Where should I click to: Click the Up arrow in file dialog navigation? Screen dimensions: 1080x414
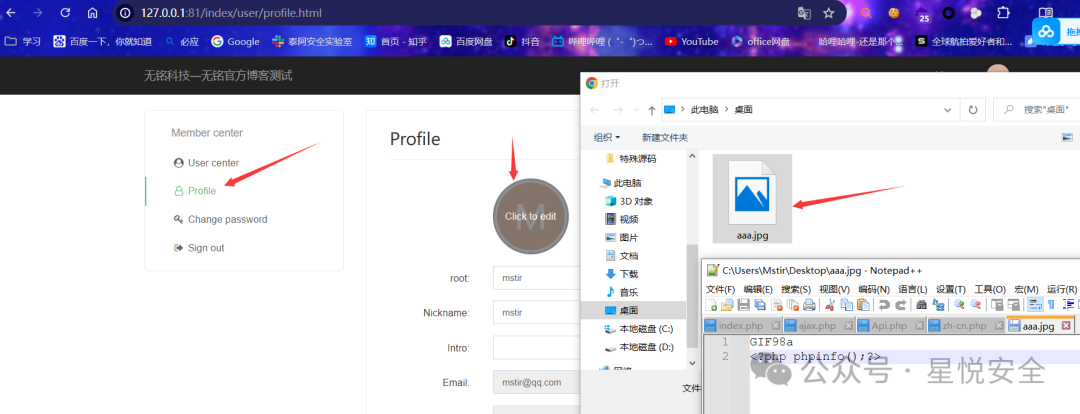(x=652, y=110)
